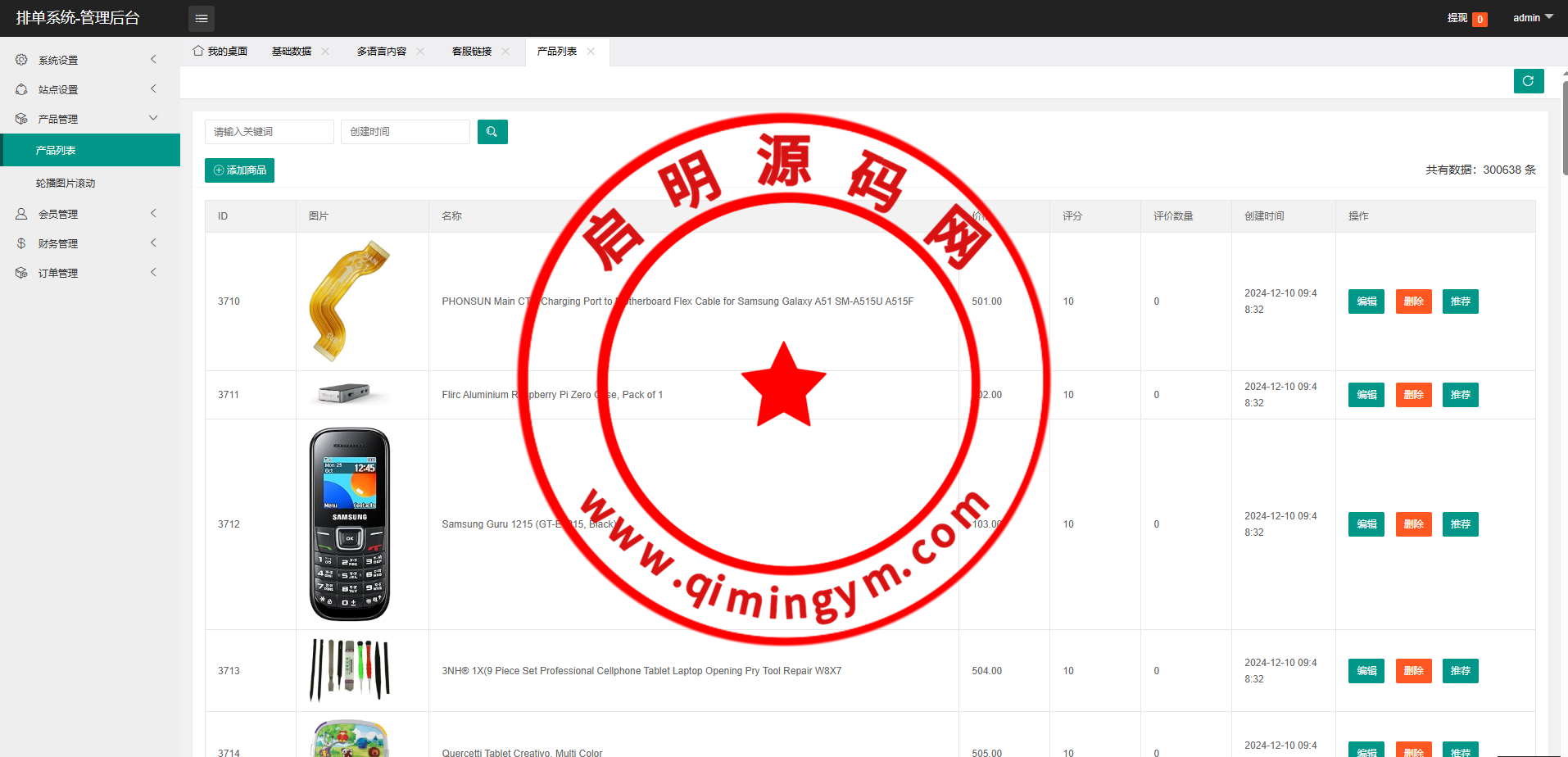Click 删除 for product 3711

click(x=1413, y=395)
